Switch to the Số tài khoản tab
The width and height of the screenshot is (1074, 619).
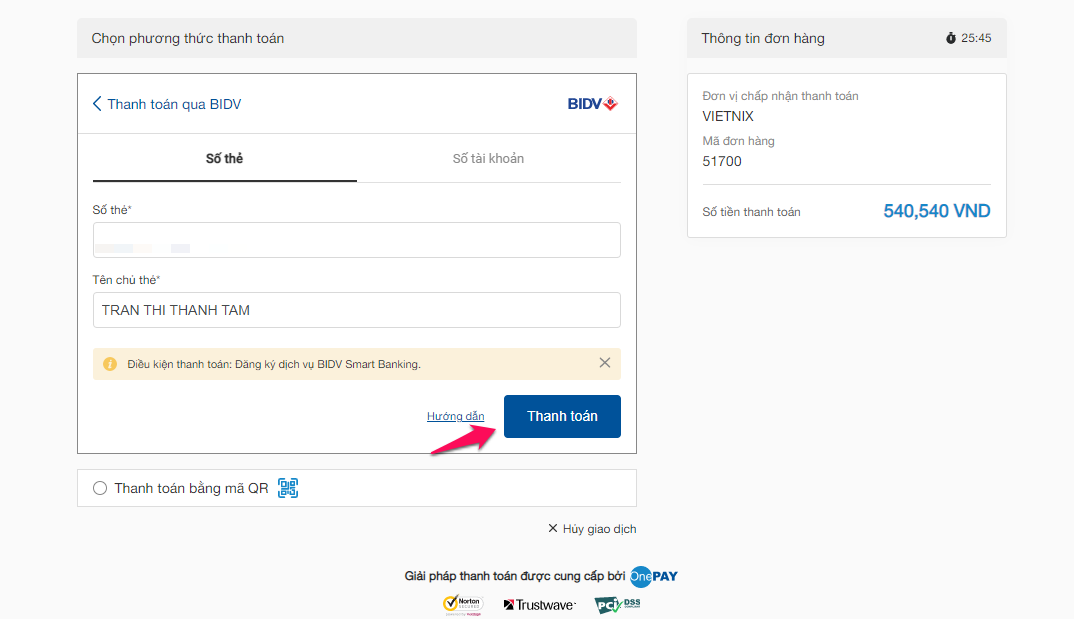488,159
